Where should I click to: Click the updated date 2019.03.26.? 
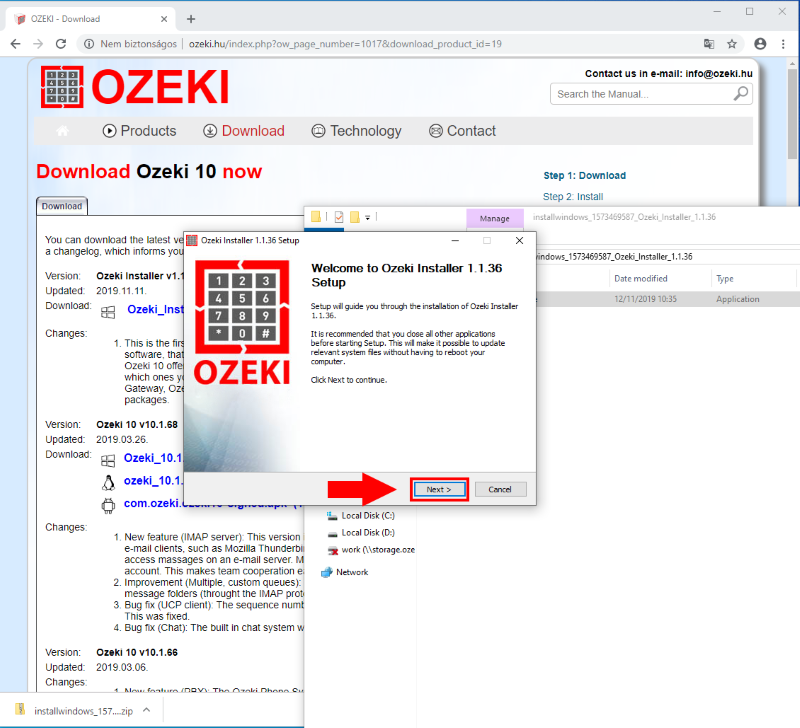coord(122,439)
